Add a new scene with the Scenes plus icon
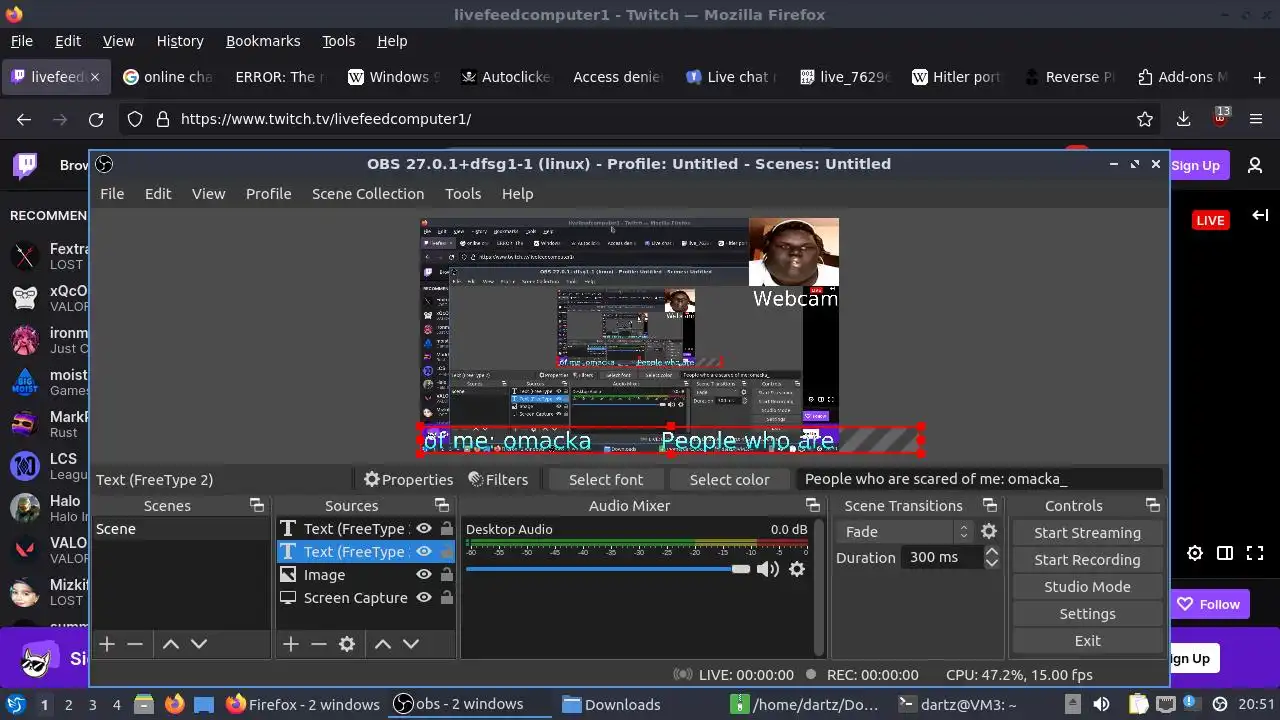The image size is (1280, 720). click(x=107, y=644)
